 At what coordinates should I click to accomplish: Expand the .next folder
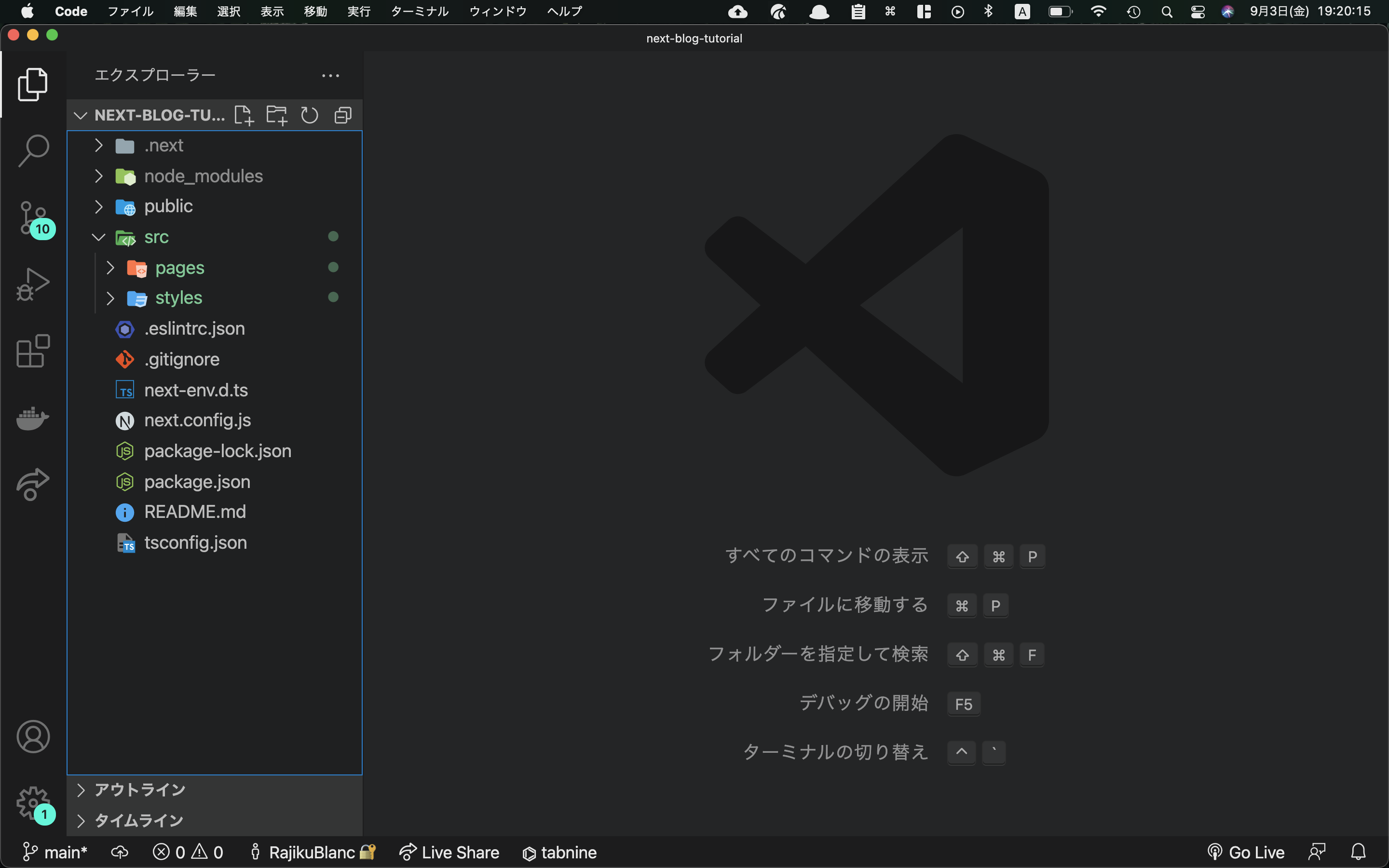[214, 146]
